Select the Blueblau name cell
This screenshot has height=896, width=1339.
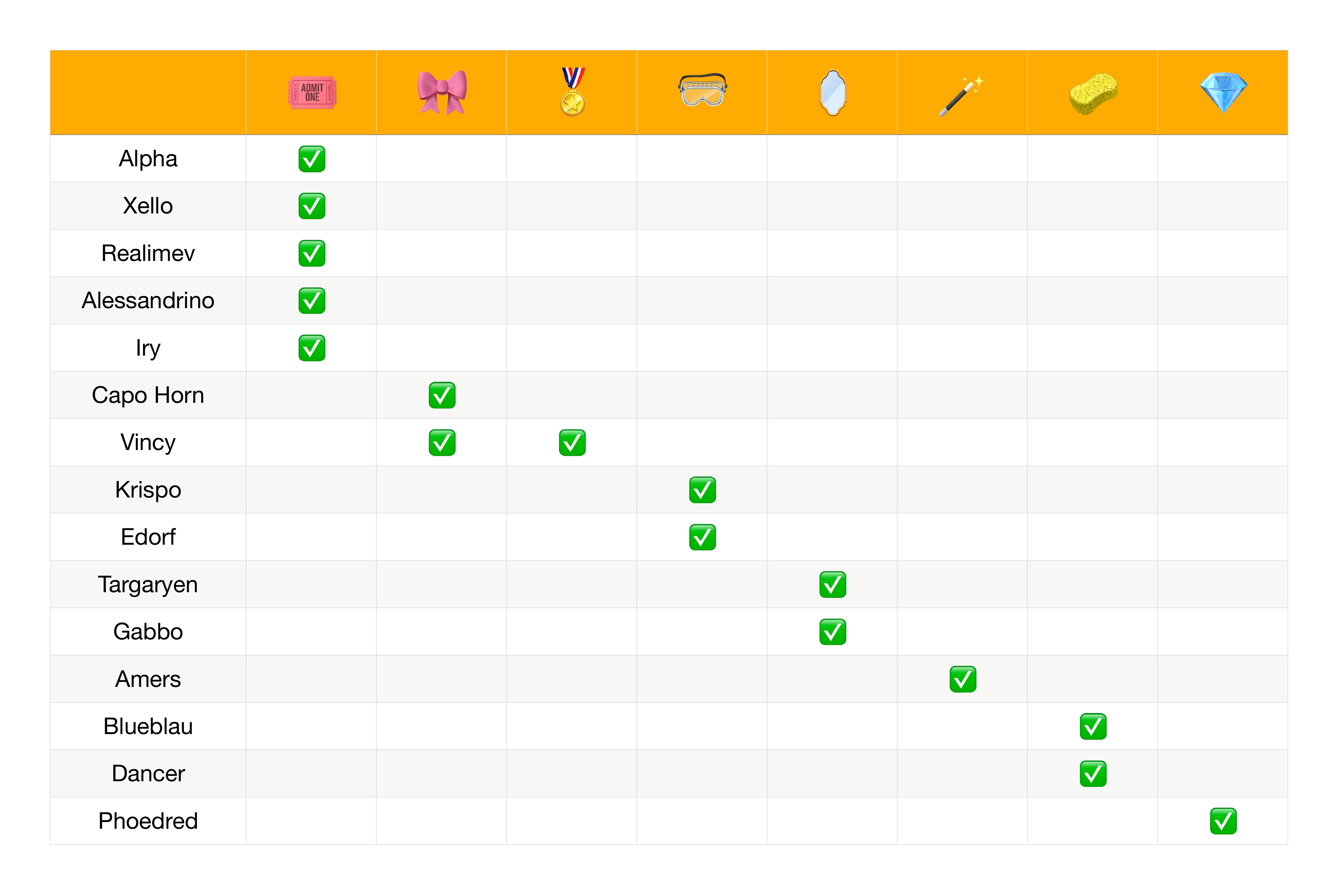[x=148, y=726]
